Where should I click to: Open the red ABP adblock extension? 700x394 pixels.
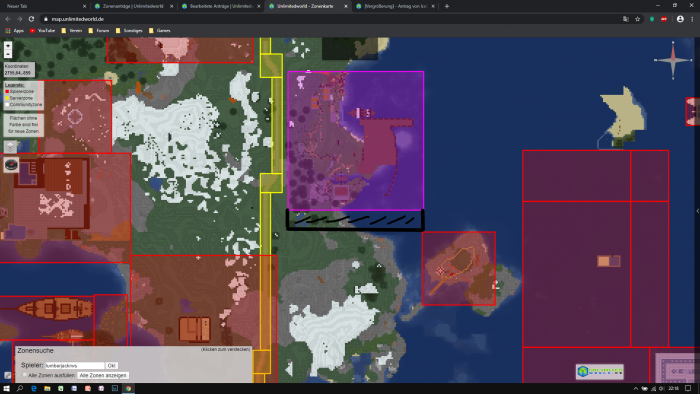coord(664,19)
